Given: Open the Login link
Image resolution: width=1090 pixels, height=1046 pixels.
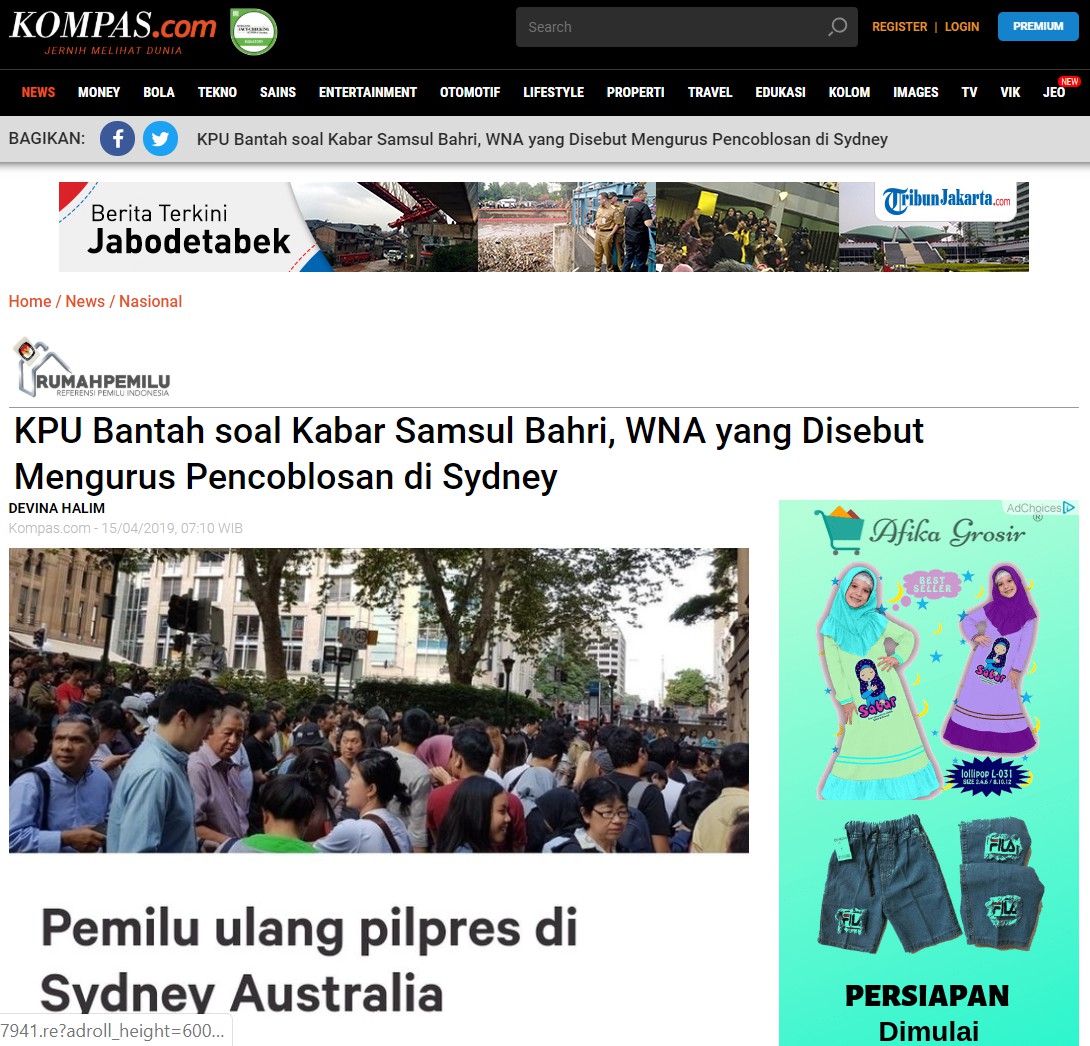Looking at the screenshot, I should click(x=962, y=27).
